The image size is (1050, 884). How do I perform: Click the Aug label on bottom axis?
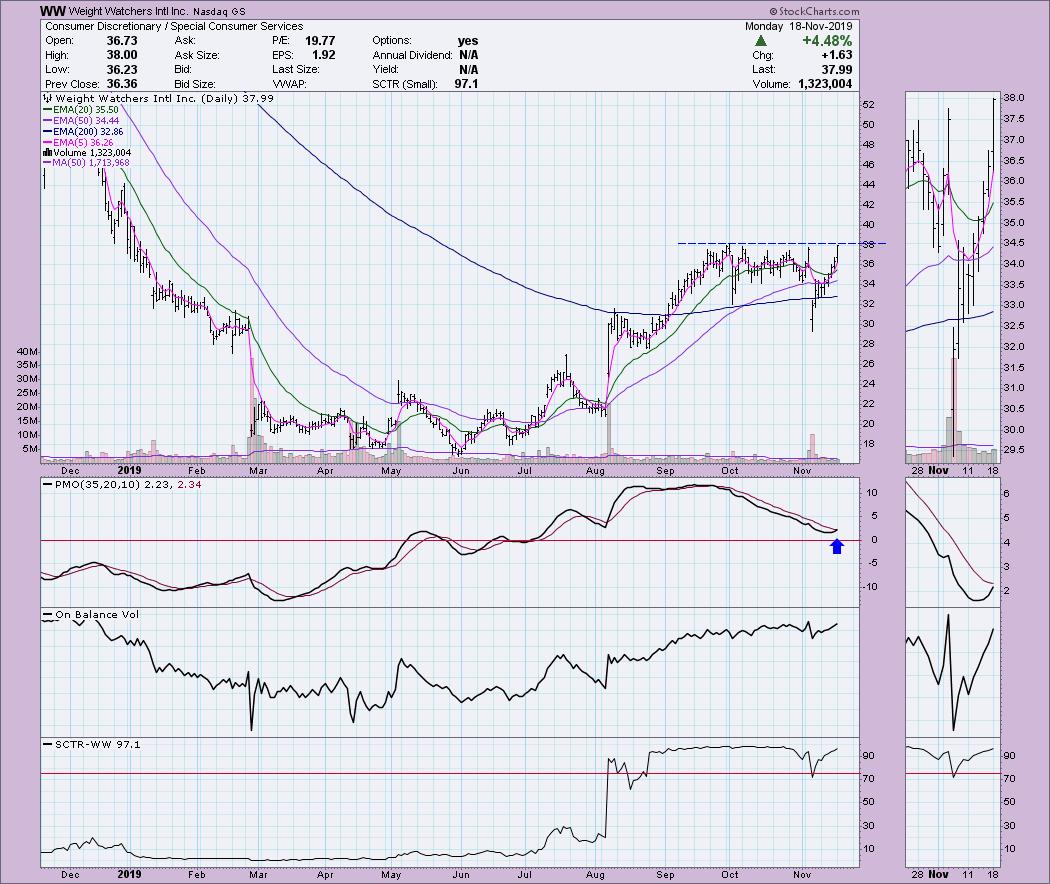pos(595,875)
